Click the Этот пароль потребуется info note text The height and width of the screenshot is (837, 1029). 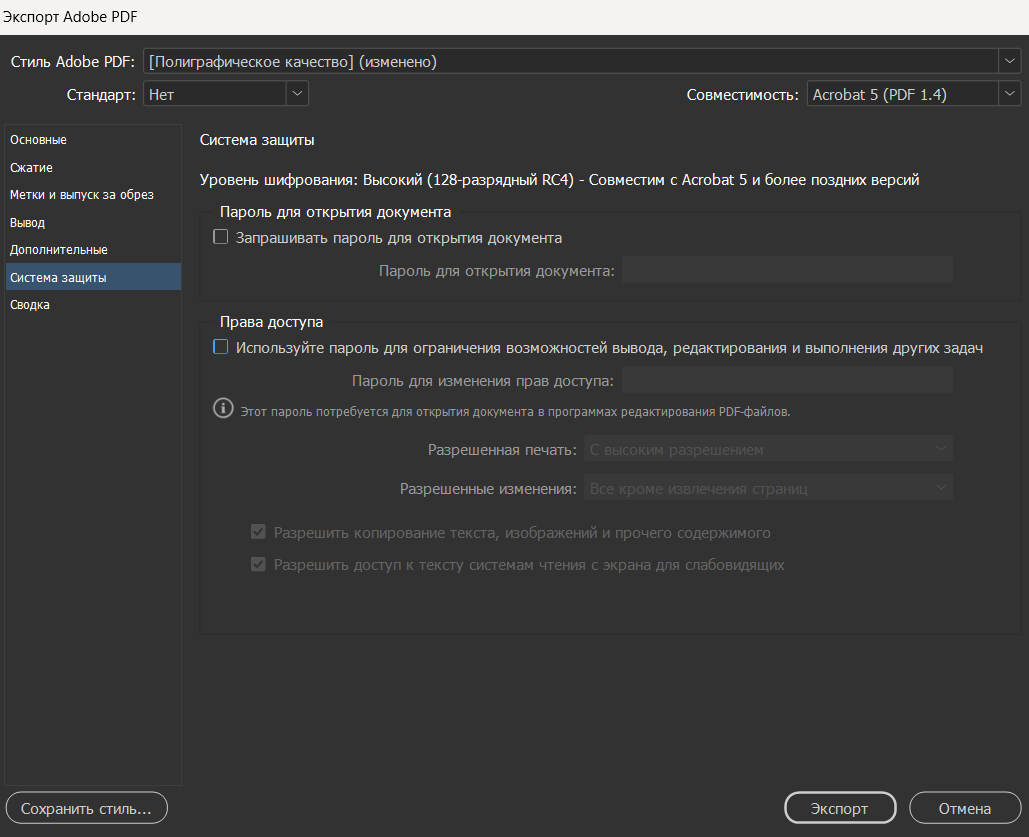click(515, 412)
